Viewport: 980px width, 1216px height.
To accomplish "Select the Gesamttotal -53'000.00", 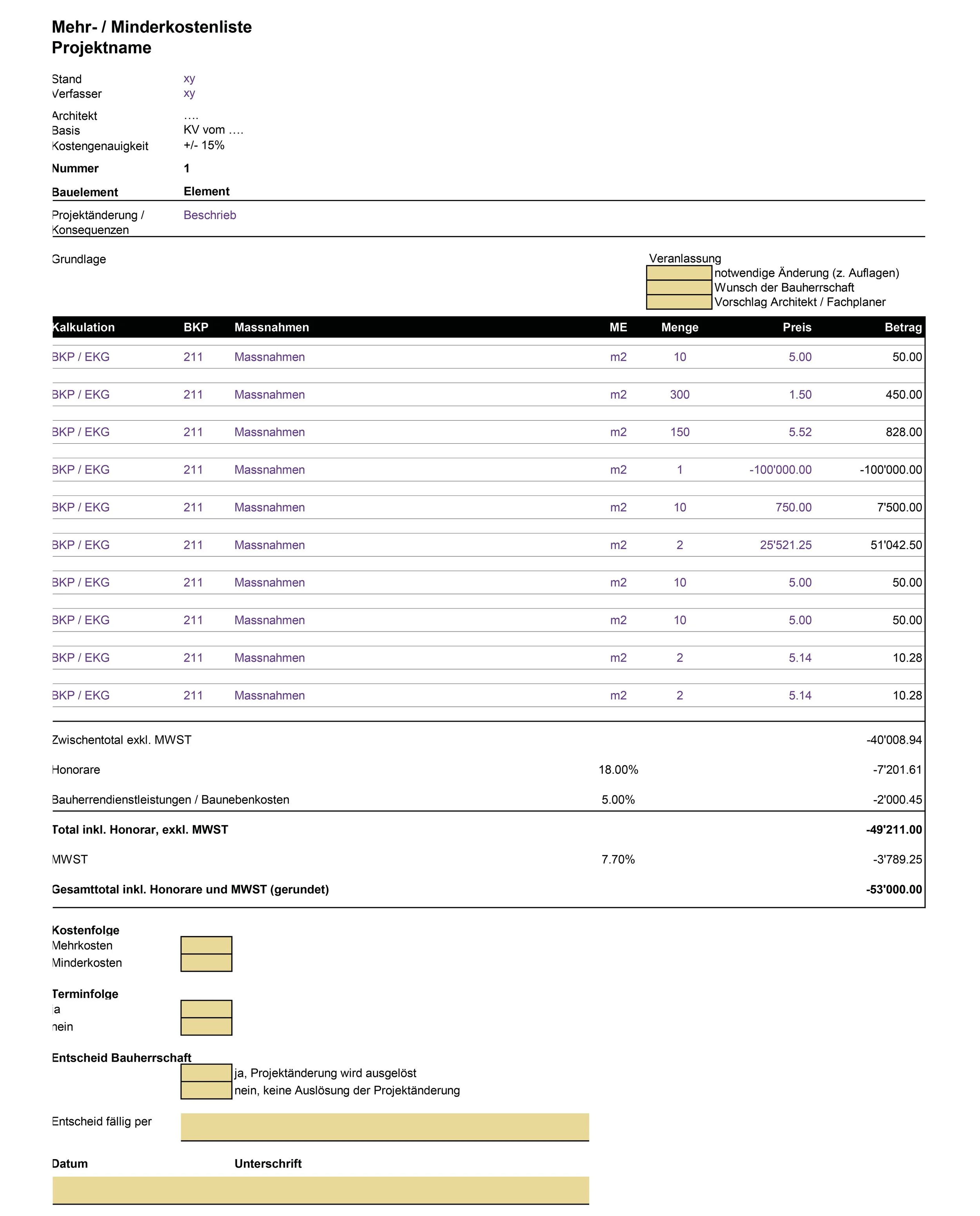I will tap(894, 889).
